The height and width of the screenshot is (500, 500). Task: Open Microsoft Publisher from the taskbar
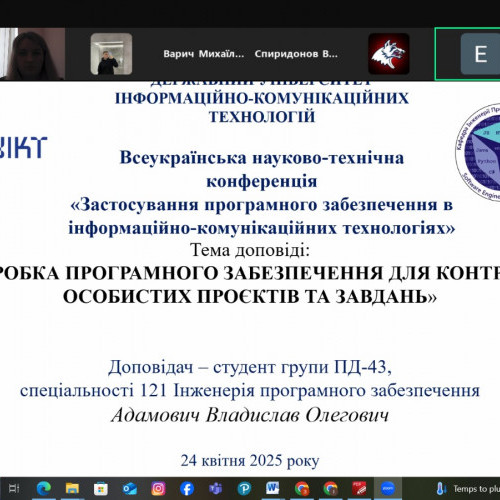point(244,489)
